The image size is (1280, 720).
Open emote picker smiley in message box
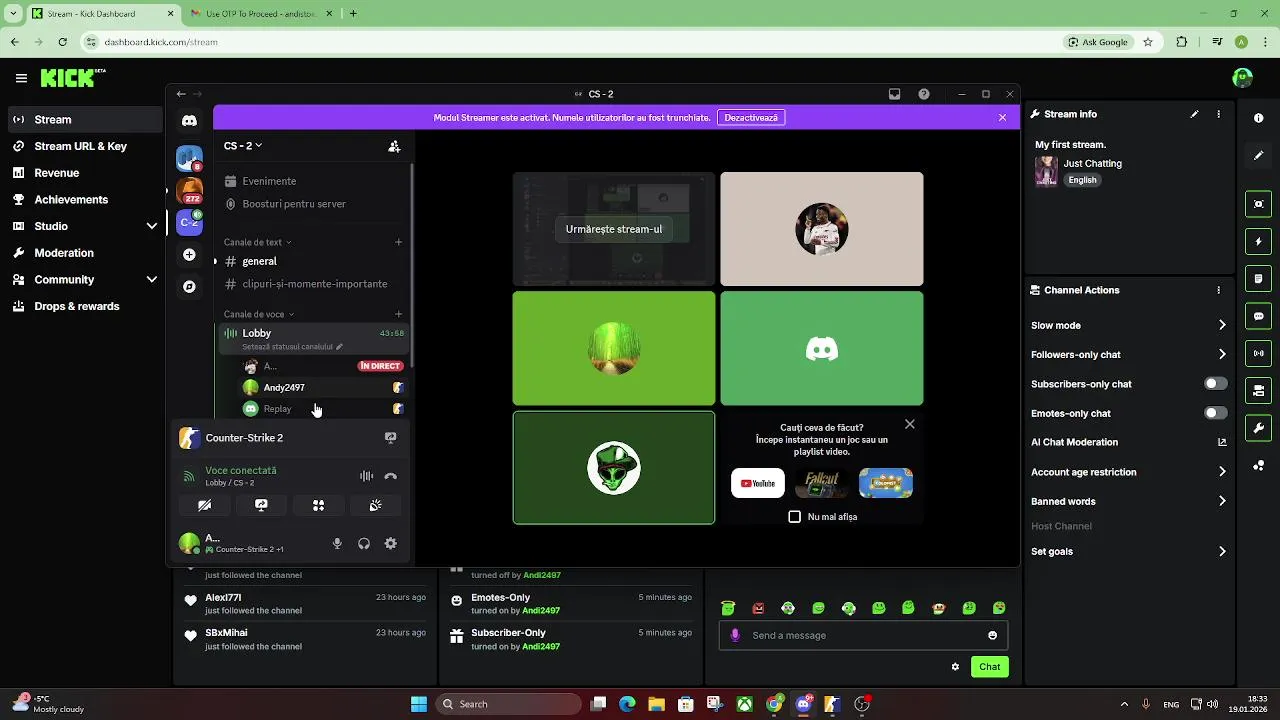coord(992,635)
